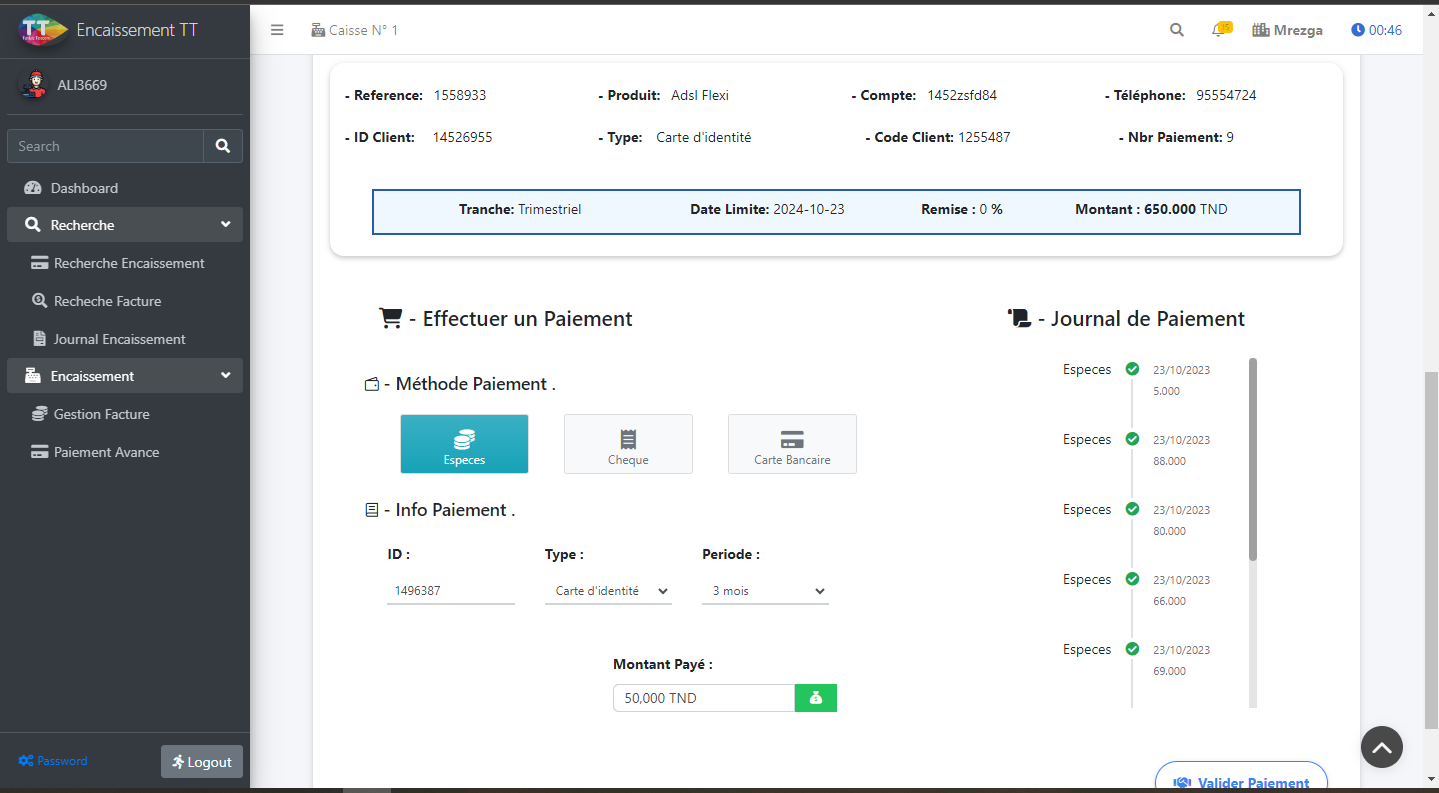Open Paiement Avance page

125,452
